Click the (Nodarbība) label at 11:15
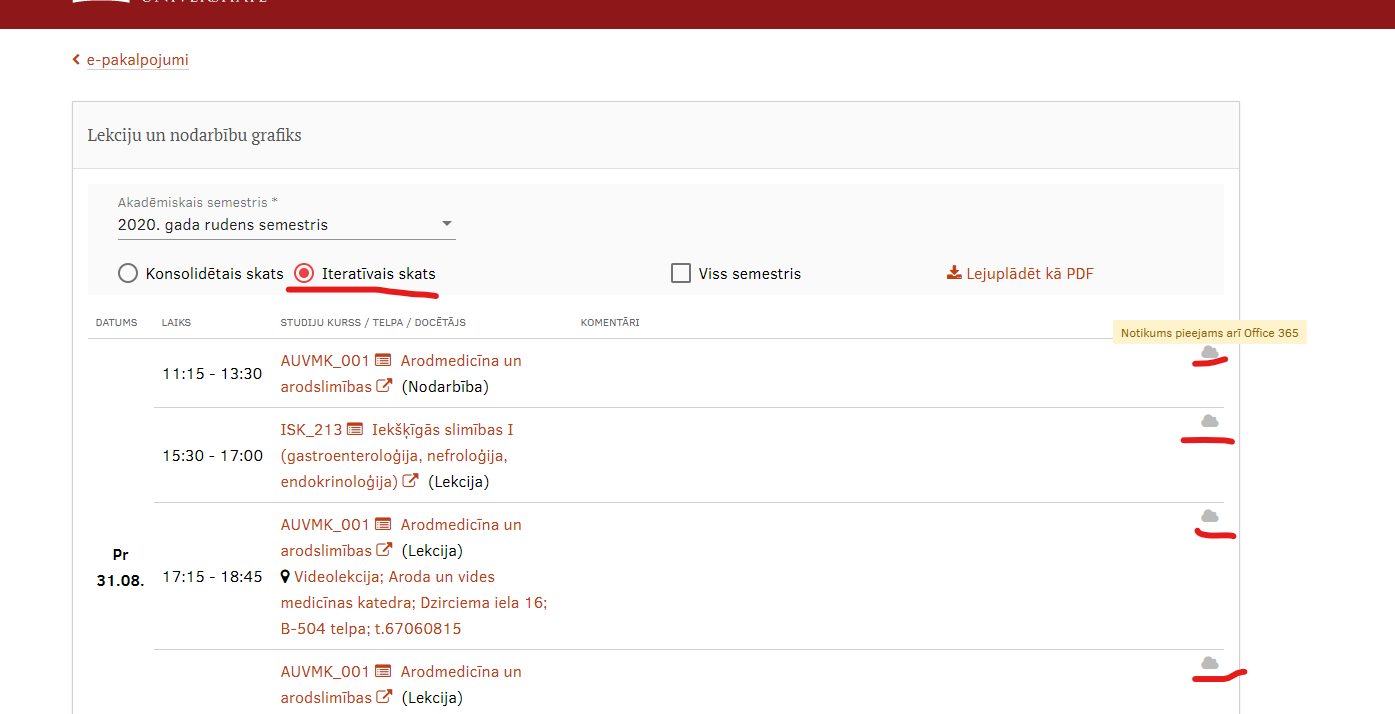Viewport: 1395px width, 714px height. point(445,387)
